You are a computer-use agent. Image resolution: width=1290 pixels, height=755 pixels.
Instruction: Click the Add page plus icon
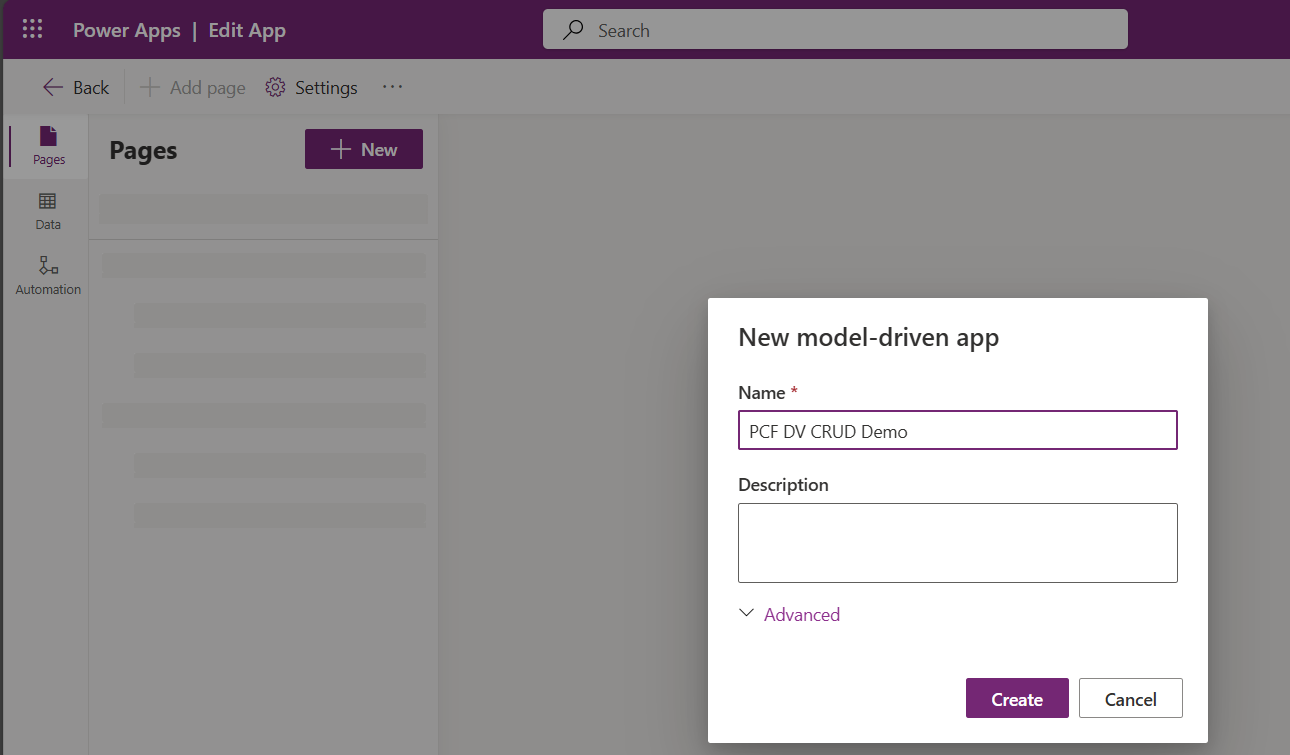pos(149,88)
